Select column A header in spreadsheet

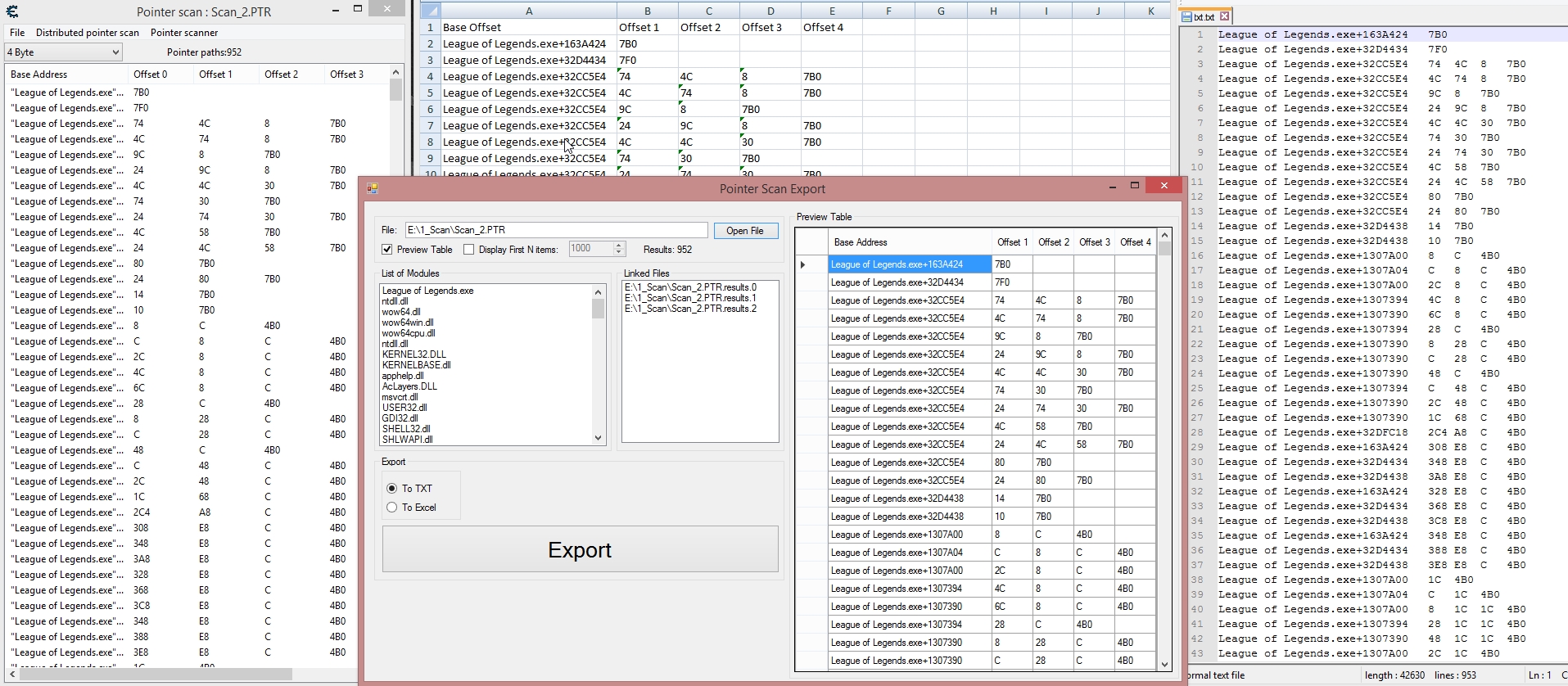tap(528, 11)
